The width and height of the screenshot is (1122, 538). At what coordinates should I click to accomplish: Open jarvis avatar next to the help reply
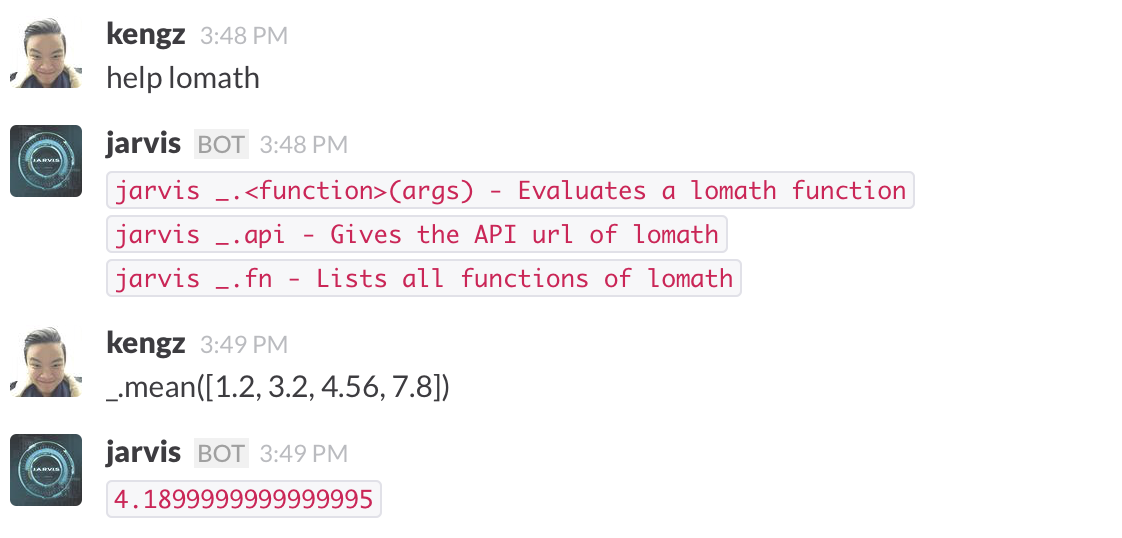[x=46, y=161]
